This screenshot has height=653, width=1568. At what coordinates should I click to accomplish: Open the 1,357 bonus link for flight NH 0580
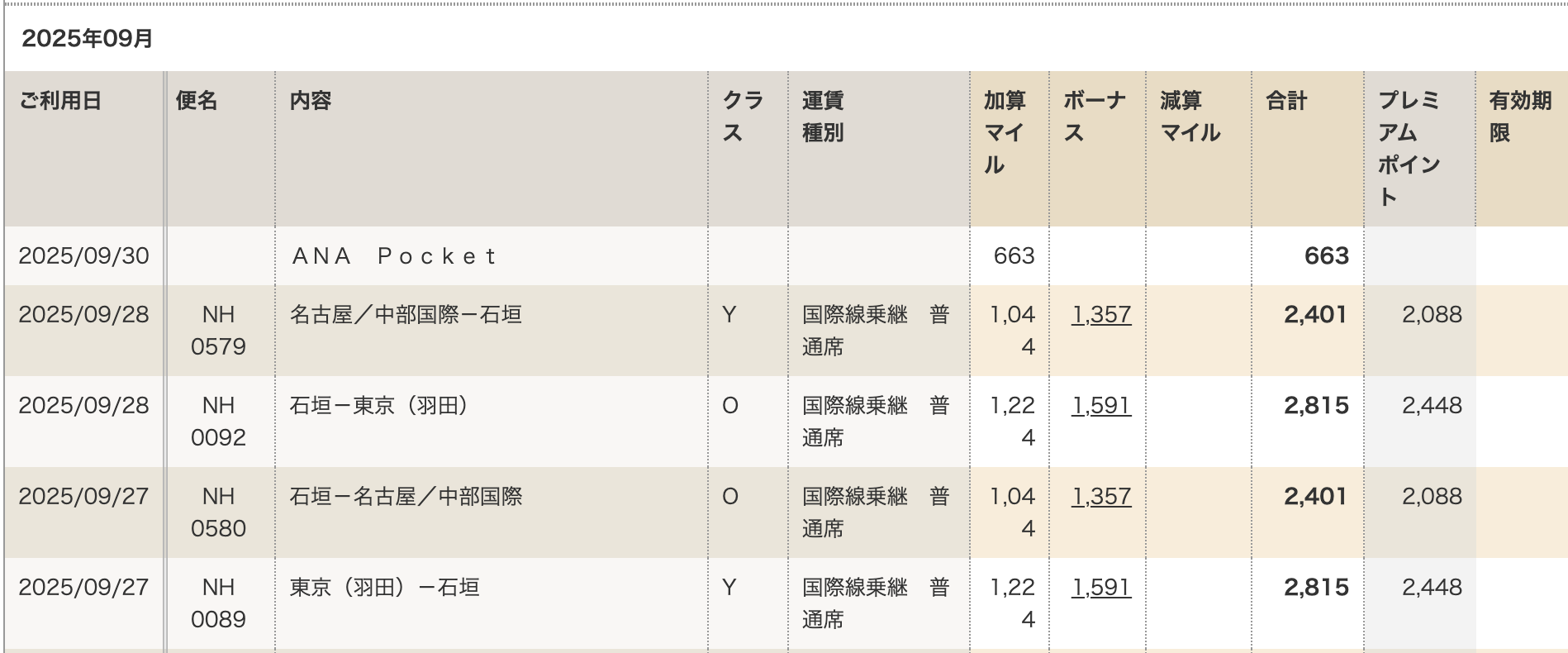[x=1100, y=497]
